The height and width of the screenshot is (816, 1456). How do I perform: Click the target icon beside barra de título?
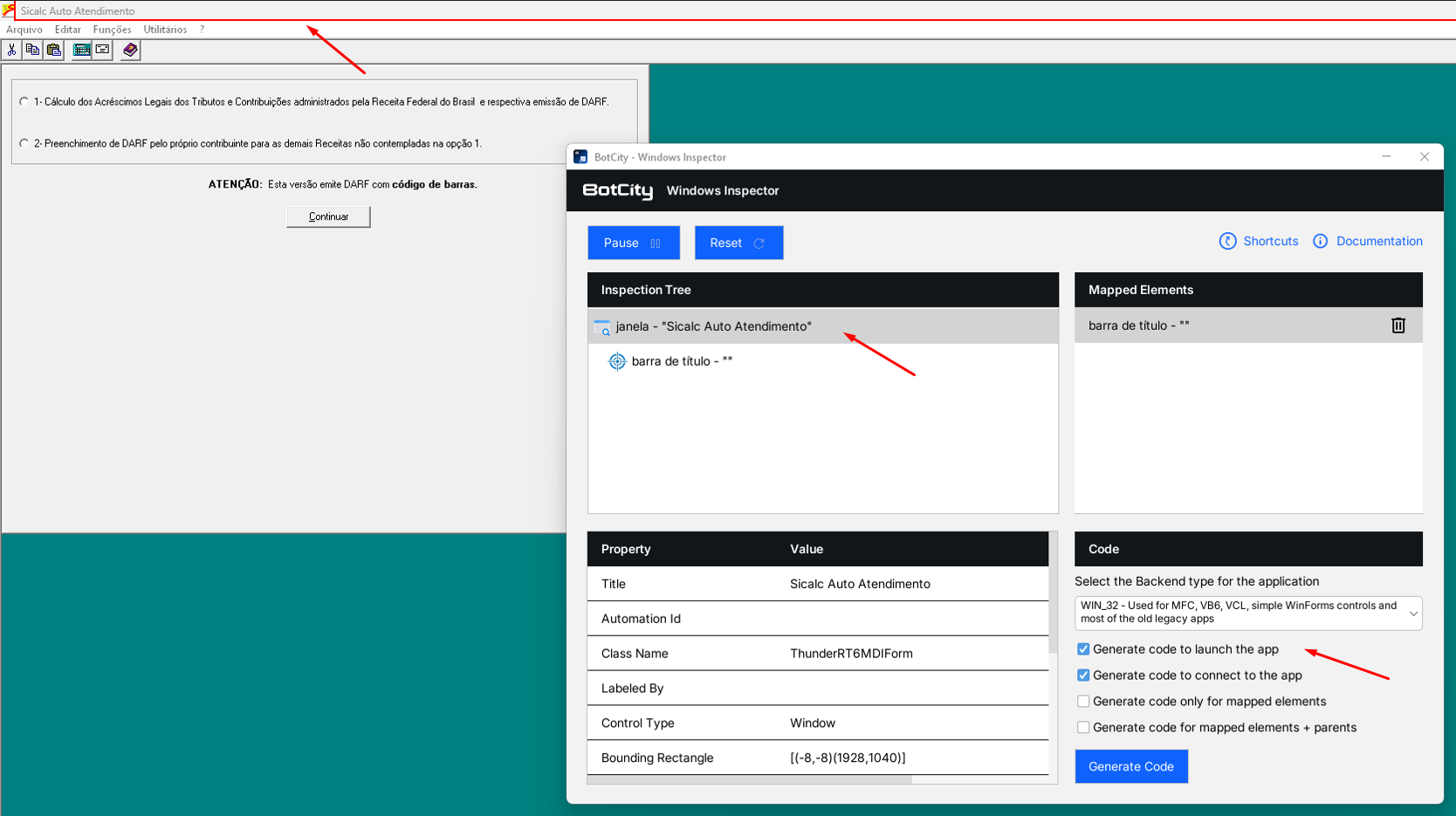[617, 361]
